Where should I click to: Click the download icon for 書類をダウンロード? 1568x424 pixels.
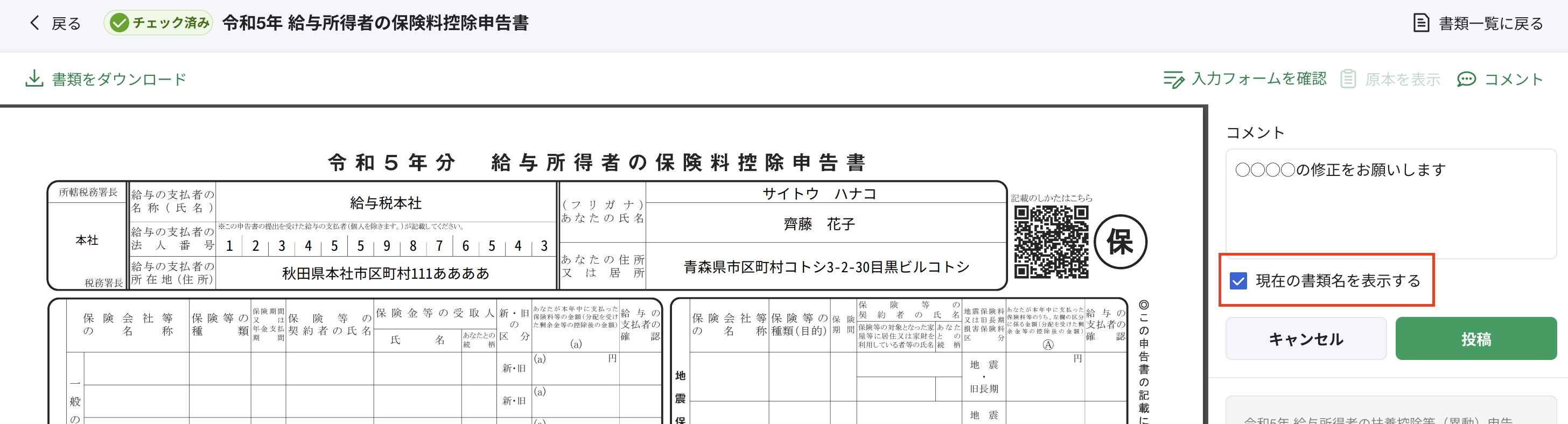(x=34, y=79)
